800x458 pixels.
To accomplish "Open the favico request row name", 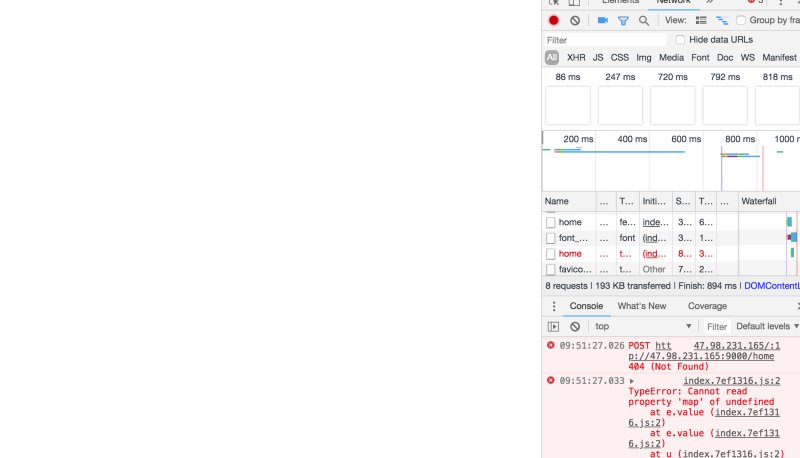I will point(575,269).
